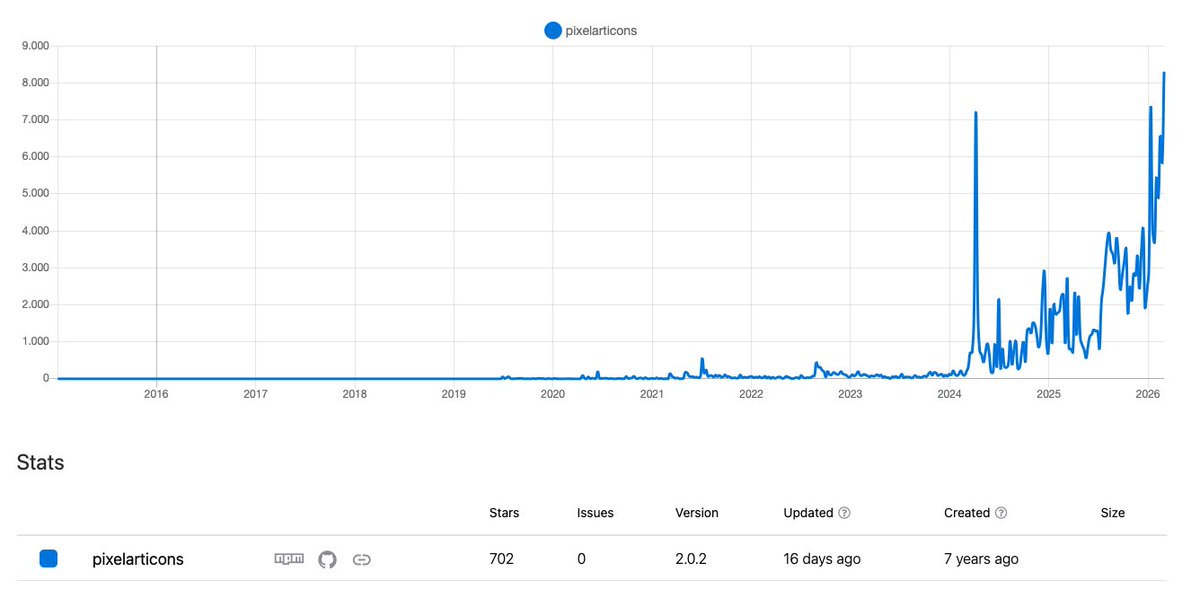Click the '7 years ago' created value
1200x607 pixels.
[981, 559]
